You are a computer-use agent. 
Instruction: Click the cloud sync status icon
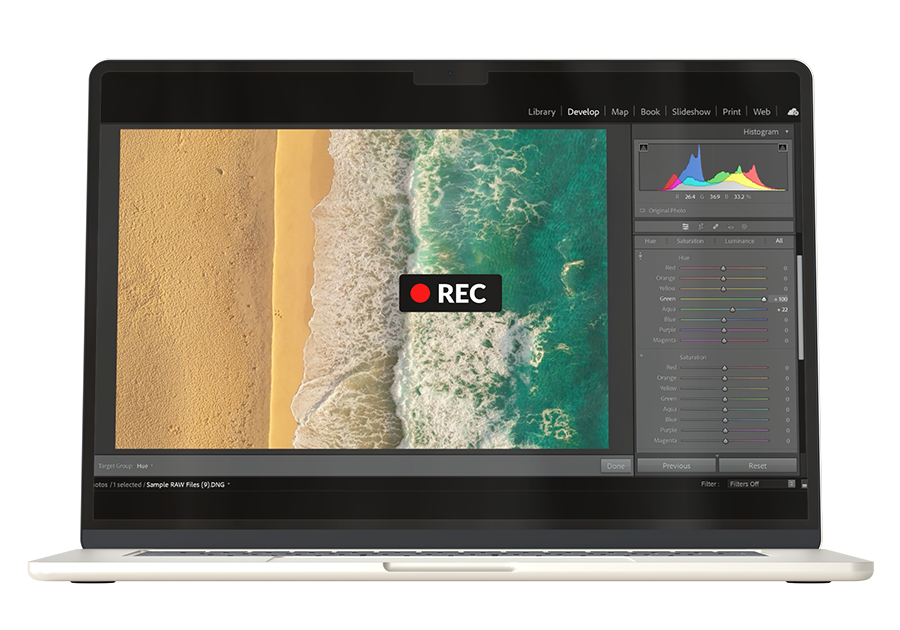(x=793, y=111)
